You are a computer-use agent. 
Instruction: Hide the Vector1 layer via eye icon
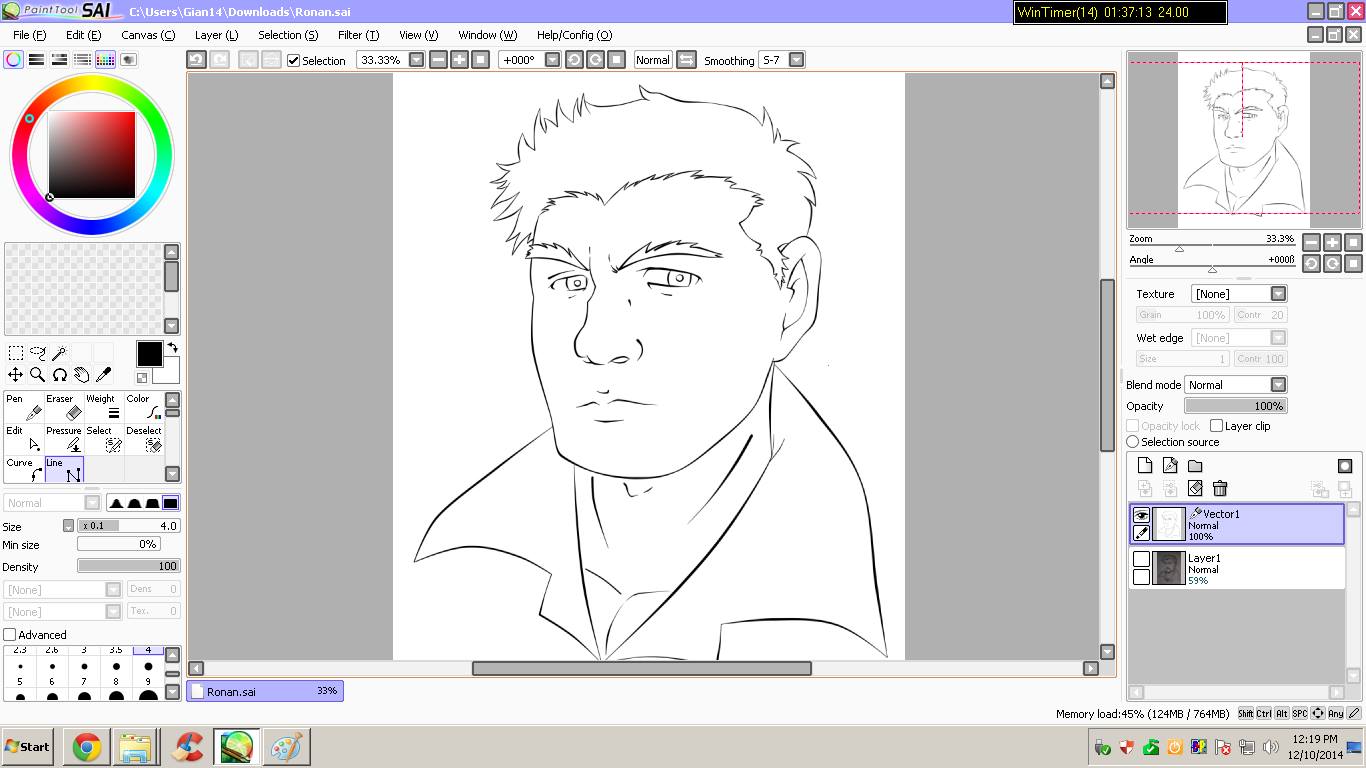click(1141, 515)
